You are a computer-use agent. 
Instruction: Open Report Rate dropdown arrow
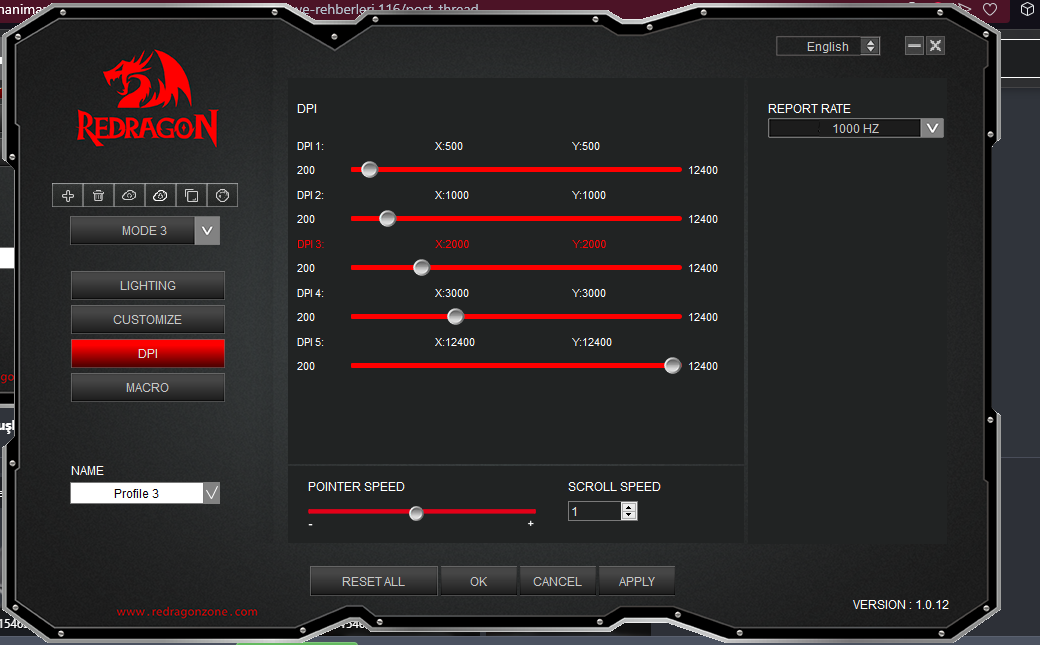pyautogui.click(x=932, y=128)
